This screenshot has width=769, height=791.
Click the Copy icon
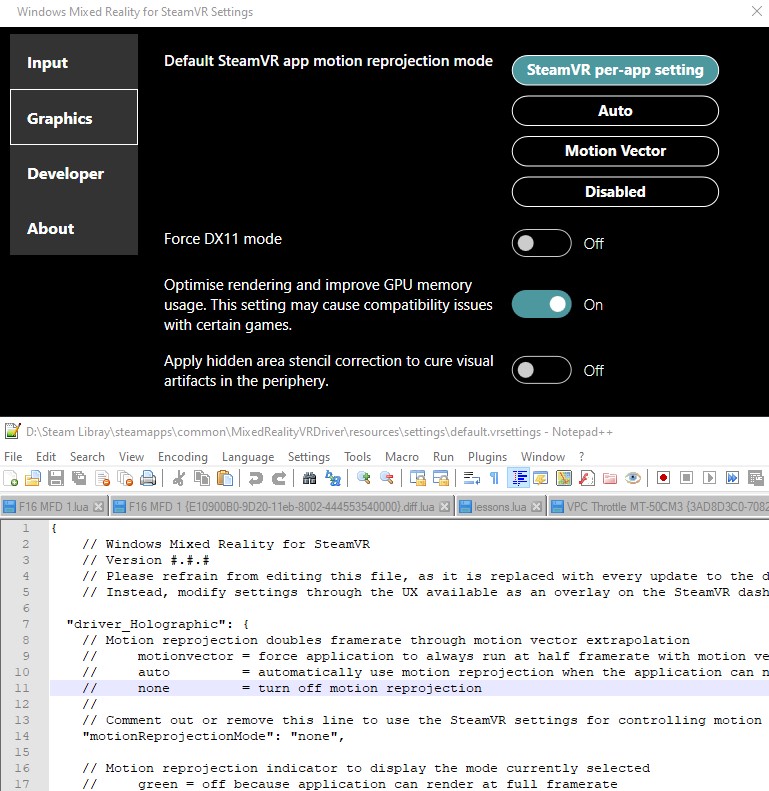coord(202,478)
